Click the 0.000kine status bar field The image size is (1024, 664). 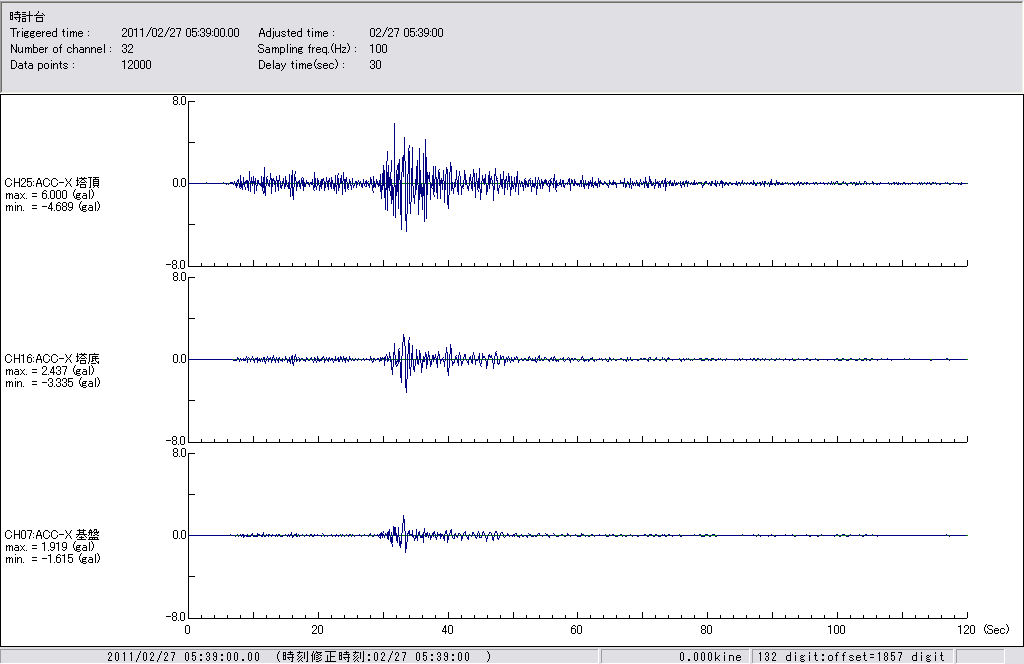coord(709,657)
